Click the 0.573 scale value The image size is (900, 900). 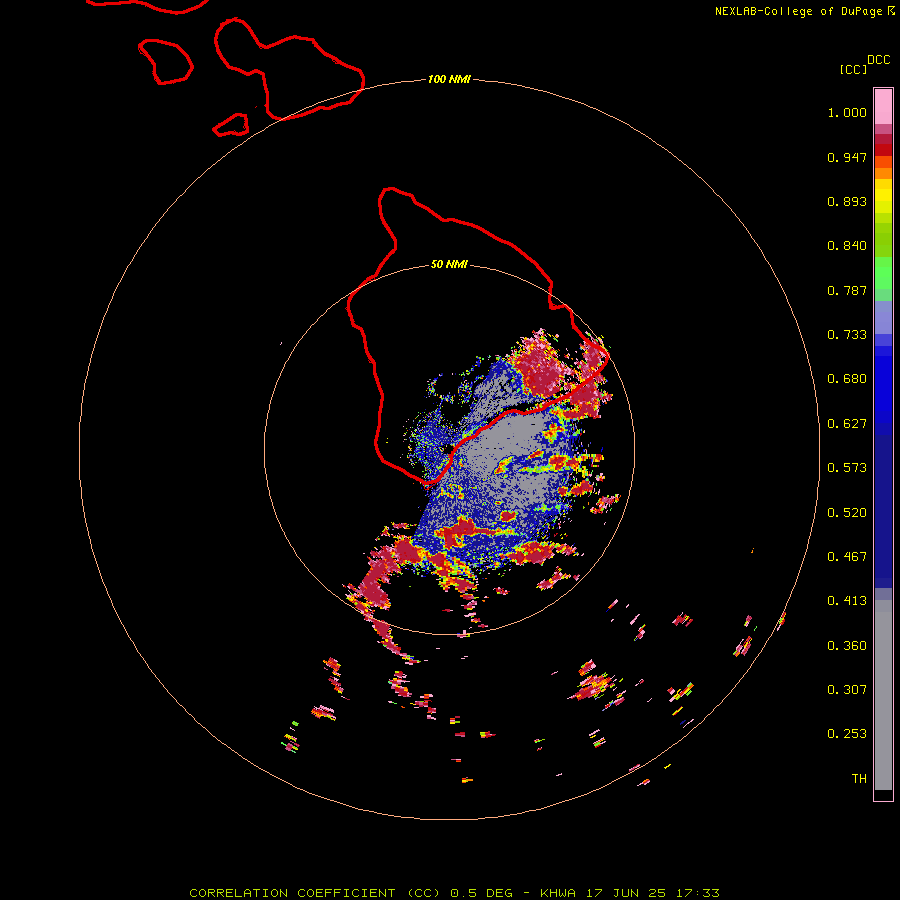847,468
